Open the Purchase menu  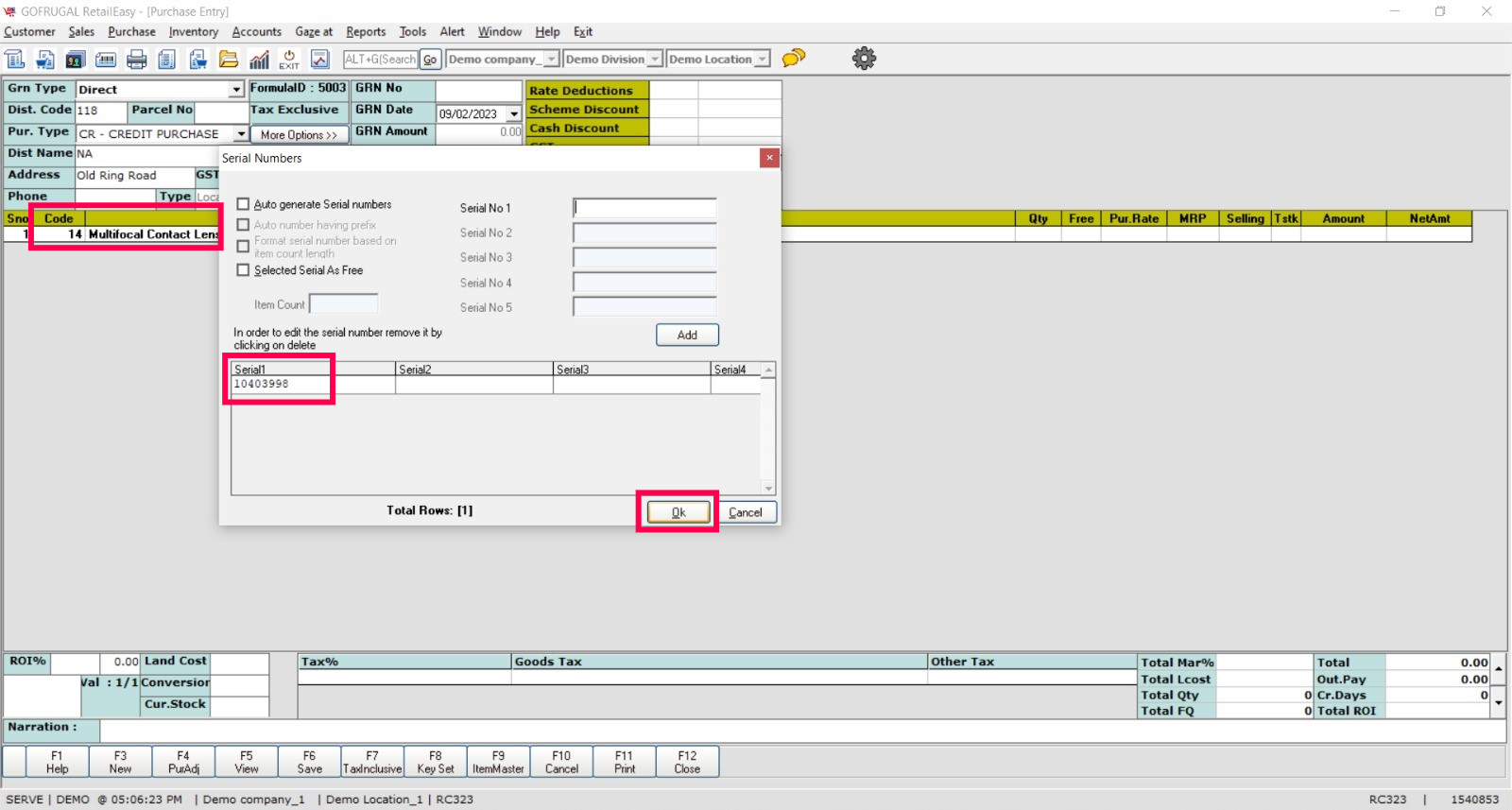(x=131, y=32)
